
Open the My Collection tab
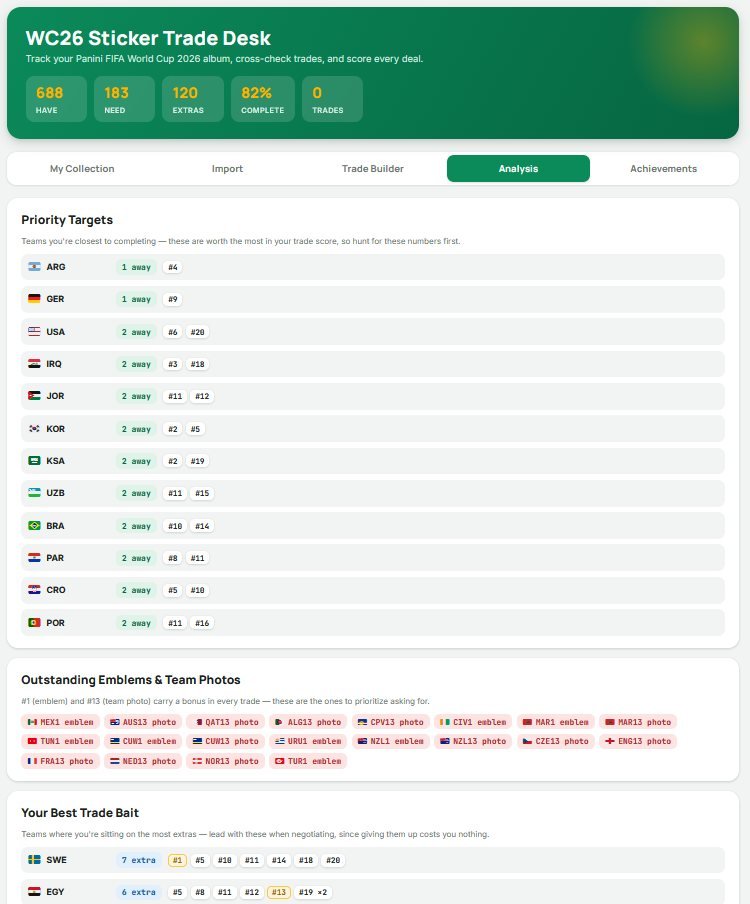click(x=82, y=168)
